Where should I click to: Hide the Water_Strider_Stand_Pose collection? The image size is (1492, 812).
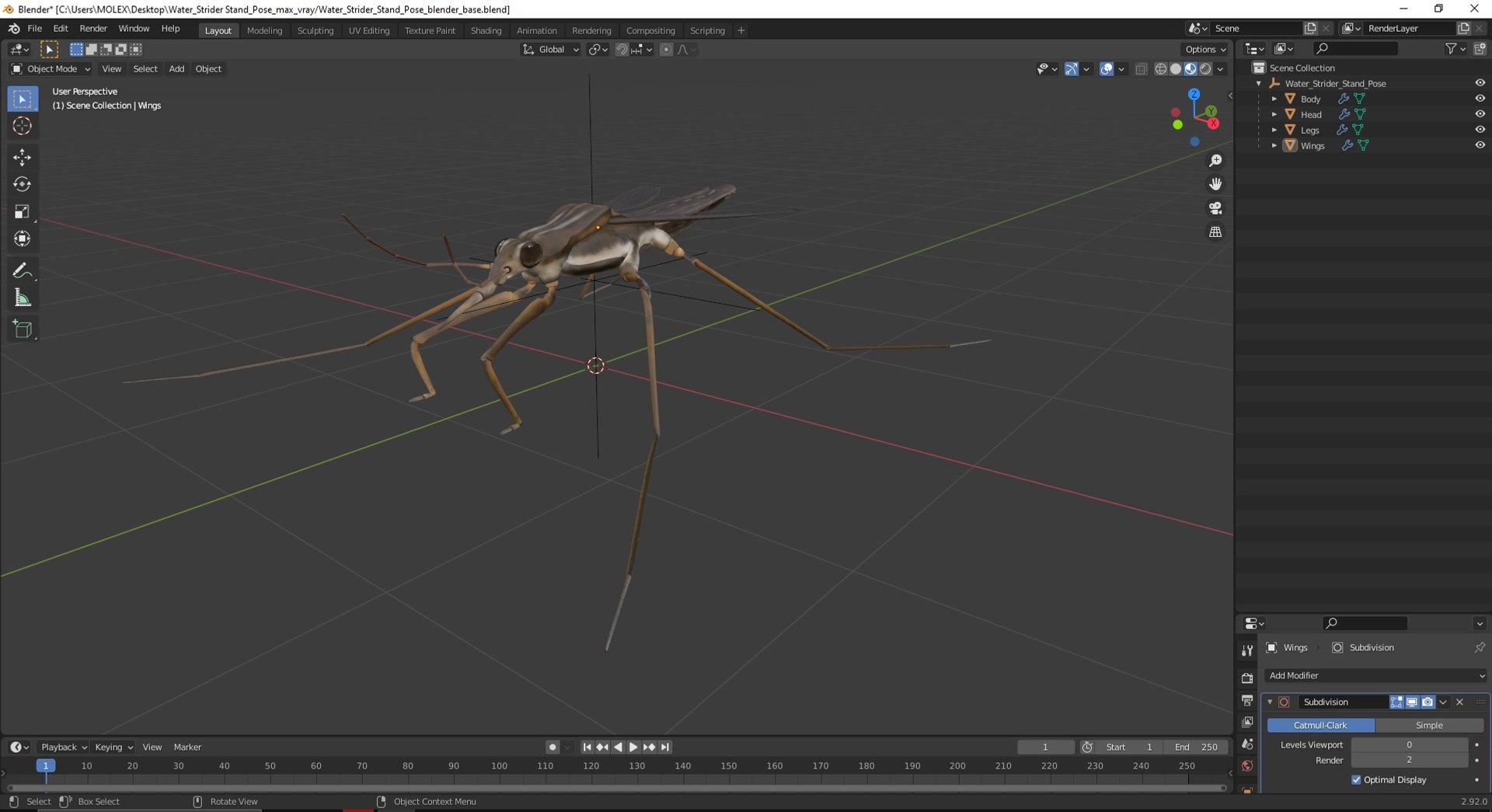point(1480,83)
